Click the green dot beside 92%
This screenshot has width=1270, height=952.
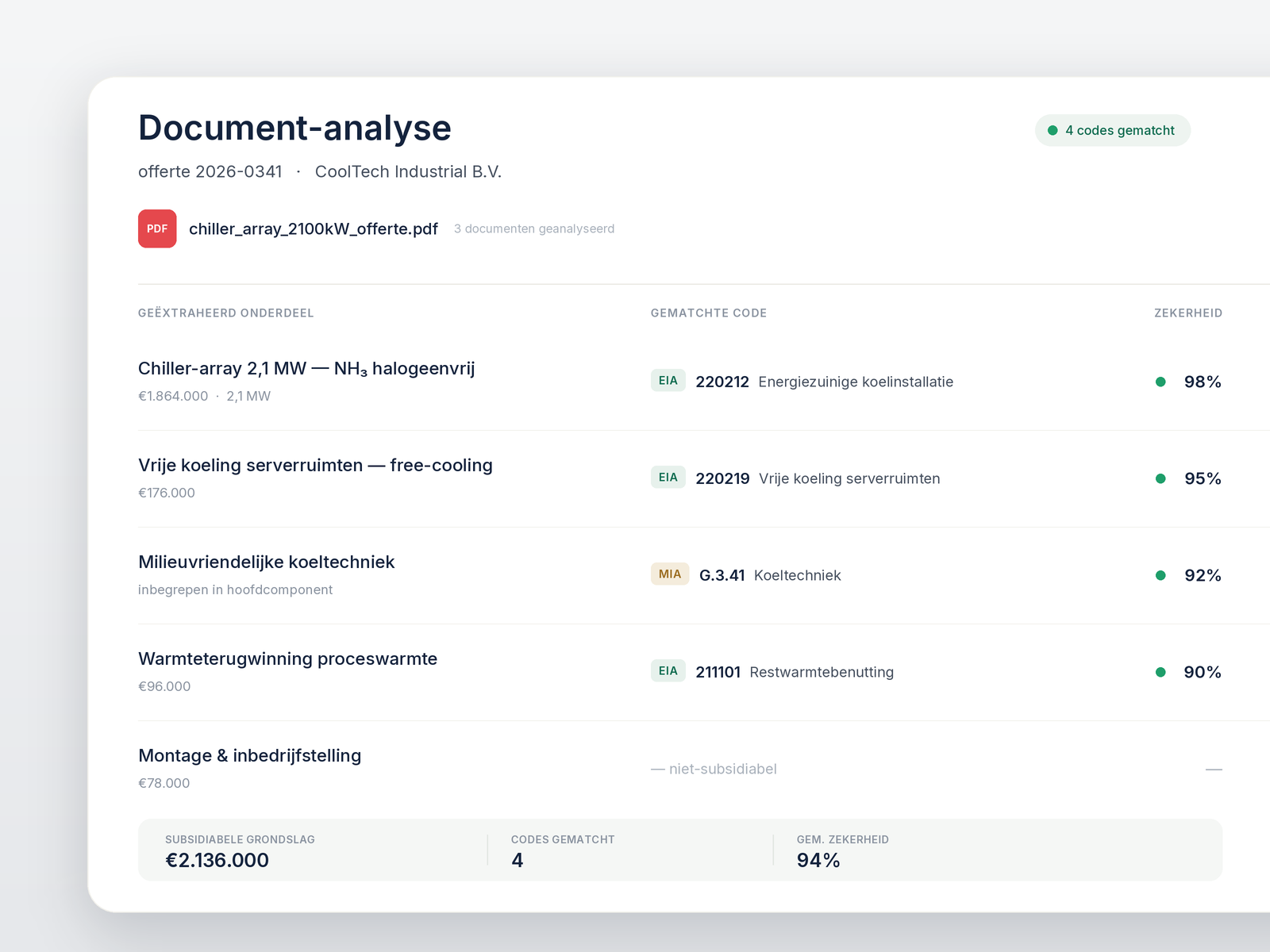[x=1160, y=575]
